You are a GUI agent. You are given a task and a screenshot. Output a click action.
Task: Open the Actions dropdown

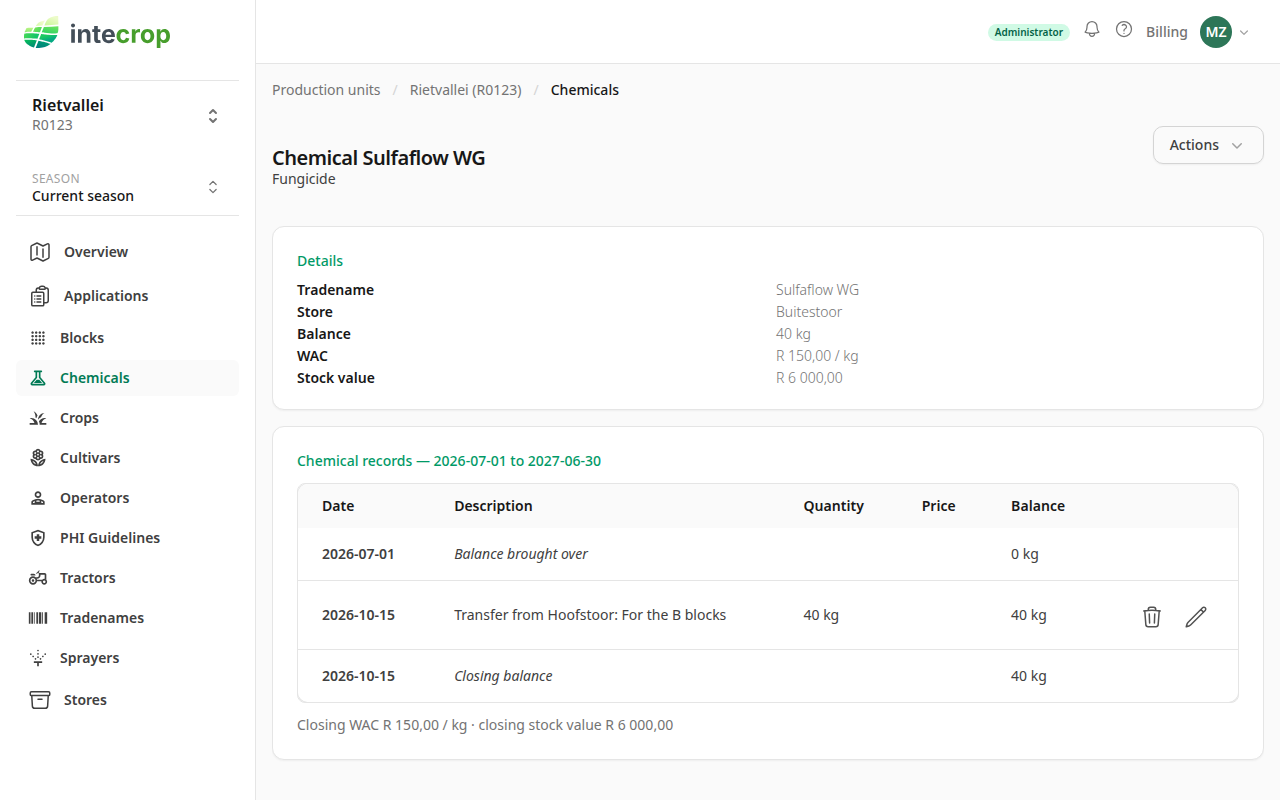point(1208,145)
